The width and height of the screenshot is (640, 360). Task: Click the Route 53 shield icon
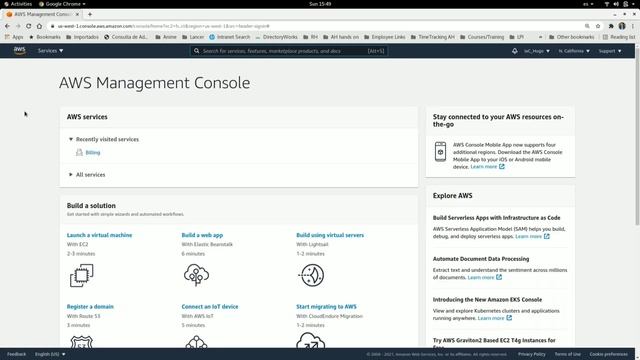tap(82, 342)
